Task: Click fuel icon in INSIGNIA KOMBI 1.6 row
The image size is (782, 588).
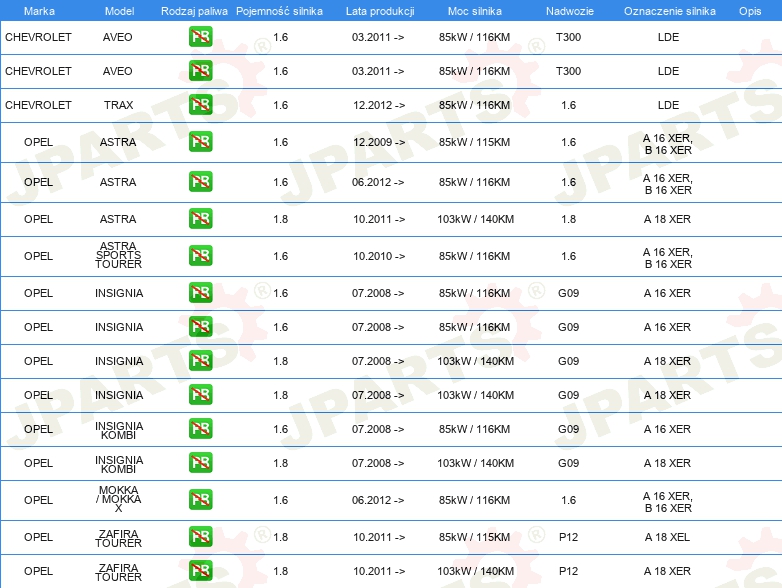Action: point(200,428)
